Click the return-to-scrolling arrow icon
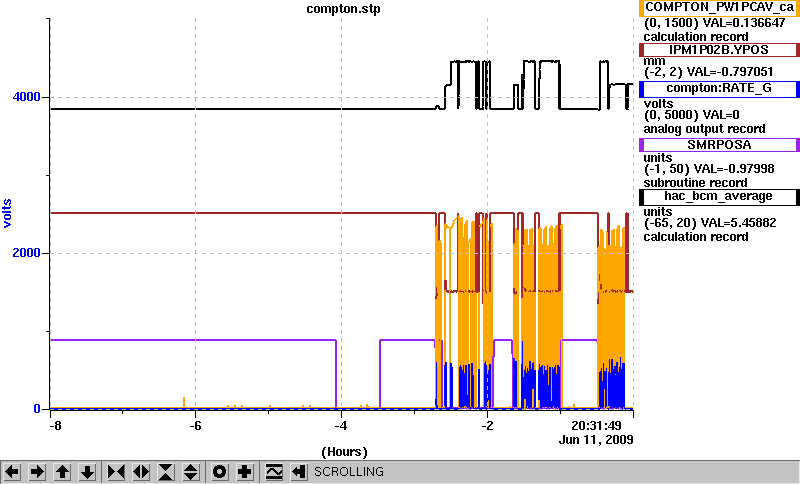 coord(298,472)
